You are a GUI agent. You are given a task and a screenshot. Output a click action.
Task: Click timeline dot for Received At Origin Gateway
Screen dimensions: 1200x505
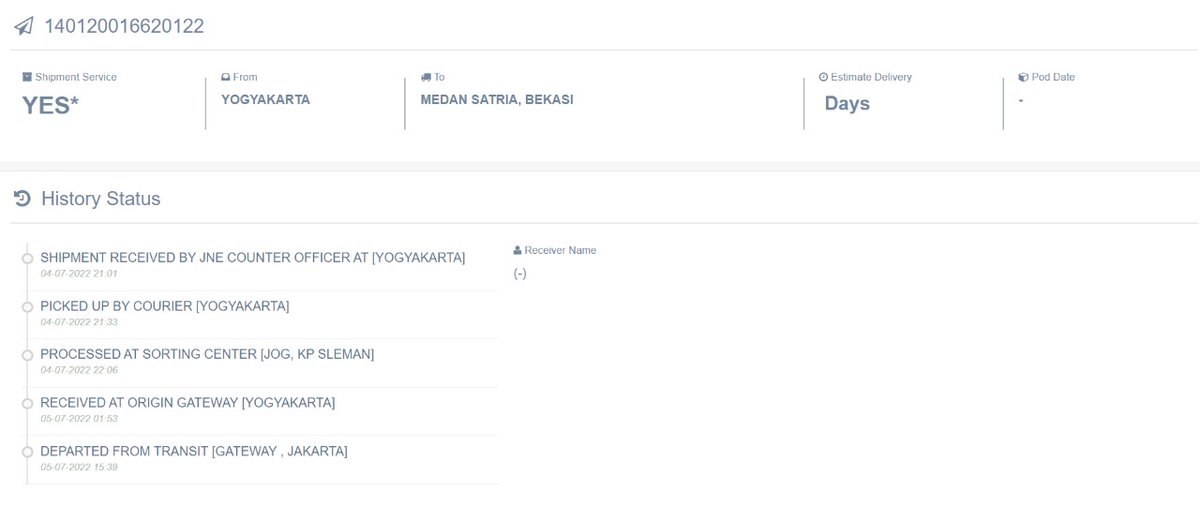tap(27, 403)
